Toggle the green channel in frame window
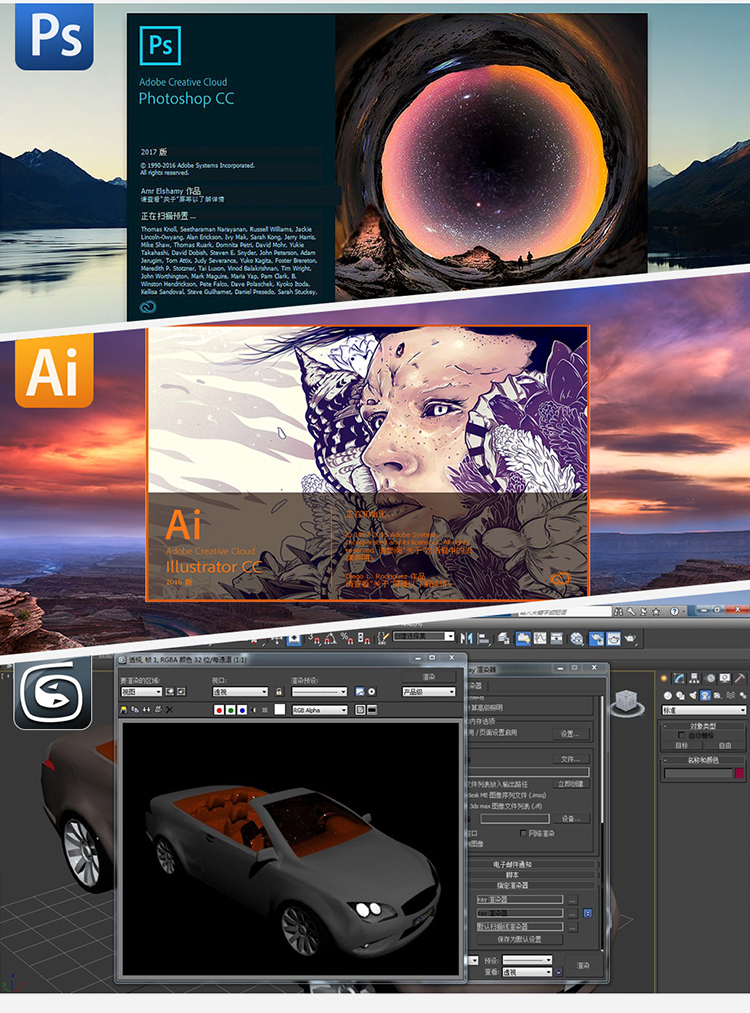The image size is (750, 1013). 231,710
